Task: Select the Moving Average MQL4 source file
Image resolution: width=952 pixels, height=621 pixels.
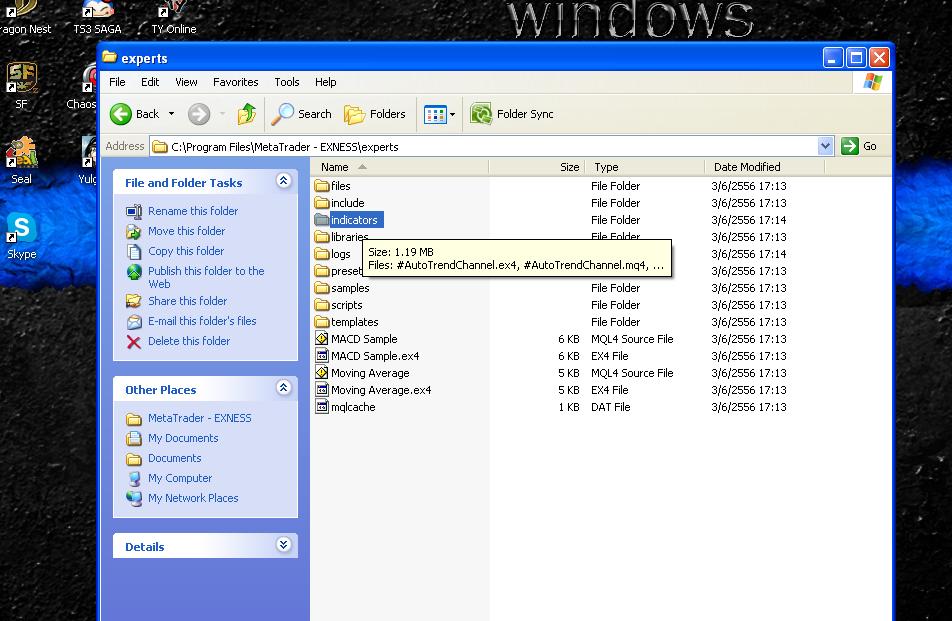Action: (362, 373)
